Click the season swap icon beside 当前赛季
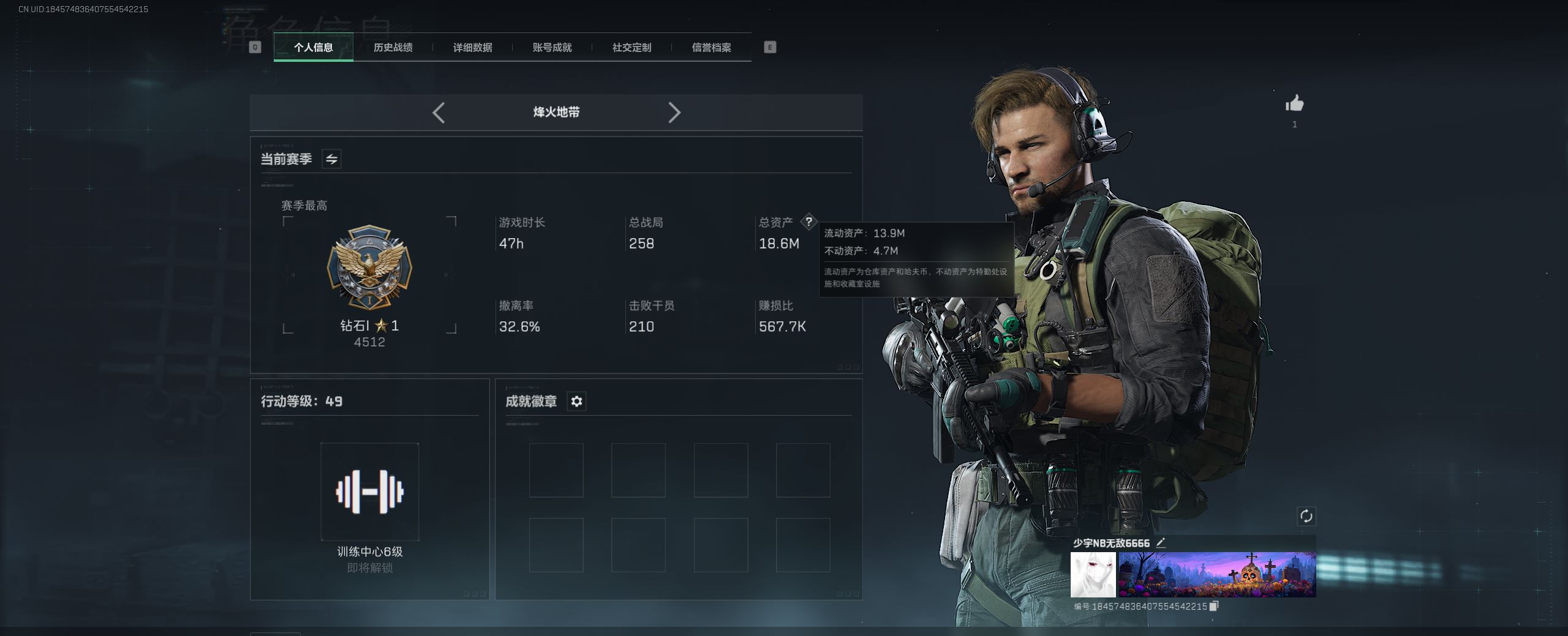Screen dimensions: 1568x636 pos(331,159)
